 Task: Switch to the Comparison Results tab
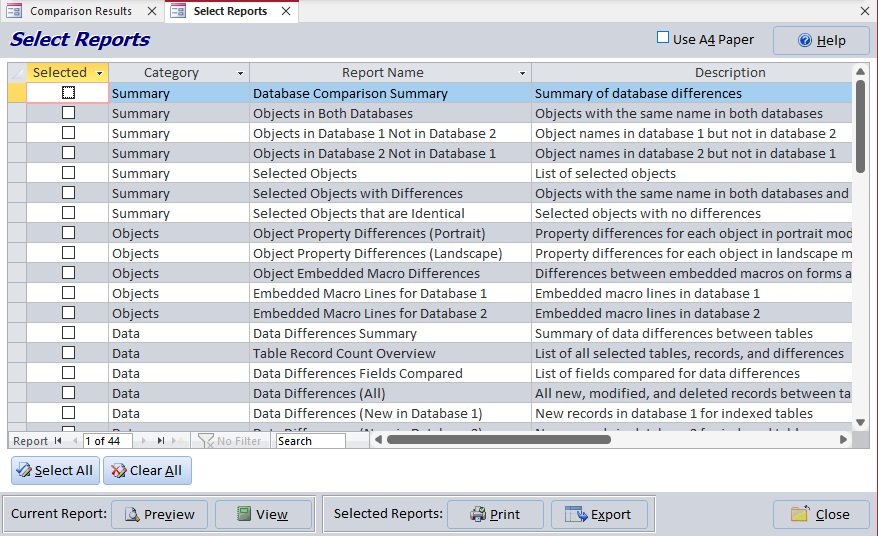pos(80,11)
